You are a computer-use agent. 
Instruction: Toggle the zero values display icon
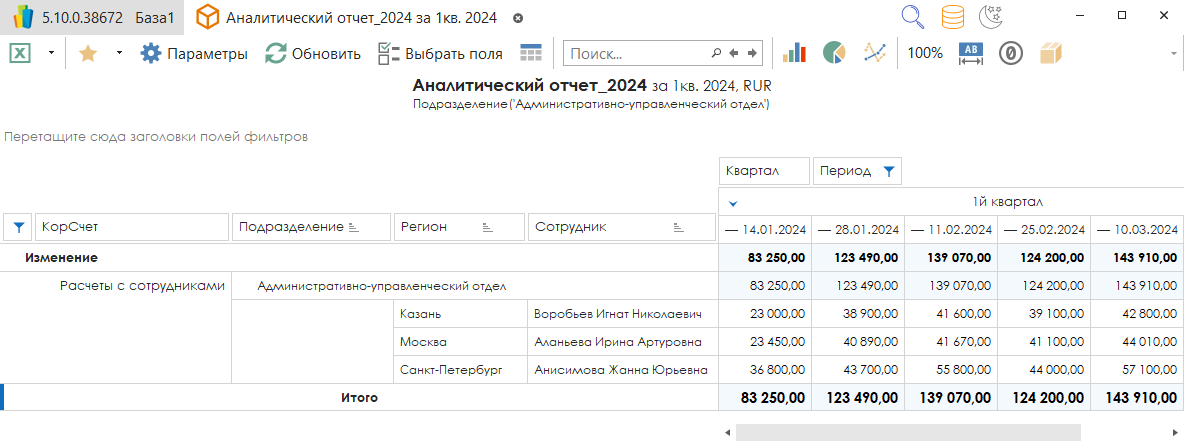click(1011, 53)
